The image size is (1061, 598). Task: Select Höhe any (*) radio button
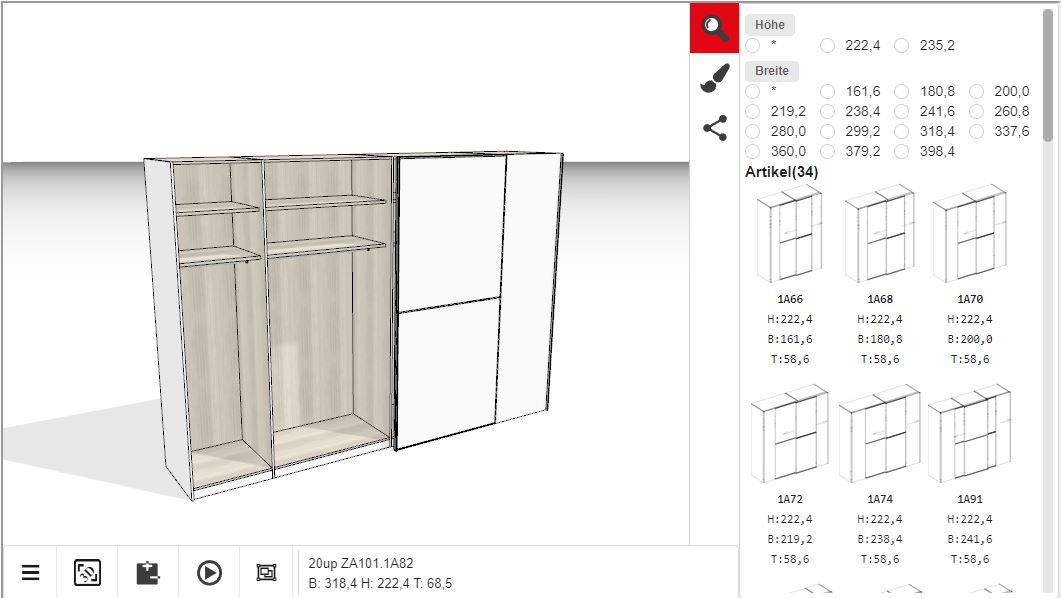click(752, 45)
